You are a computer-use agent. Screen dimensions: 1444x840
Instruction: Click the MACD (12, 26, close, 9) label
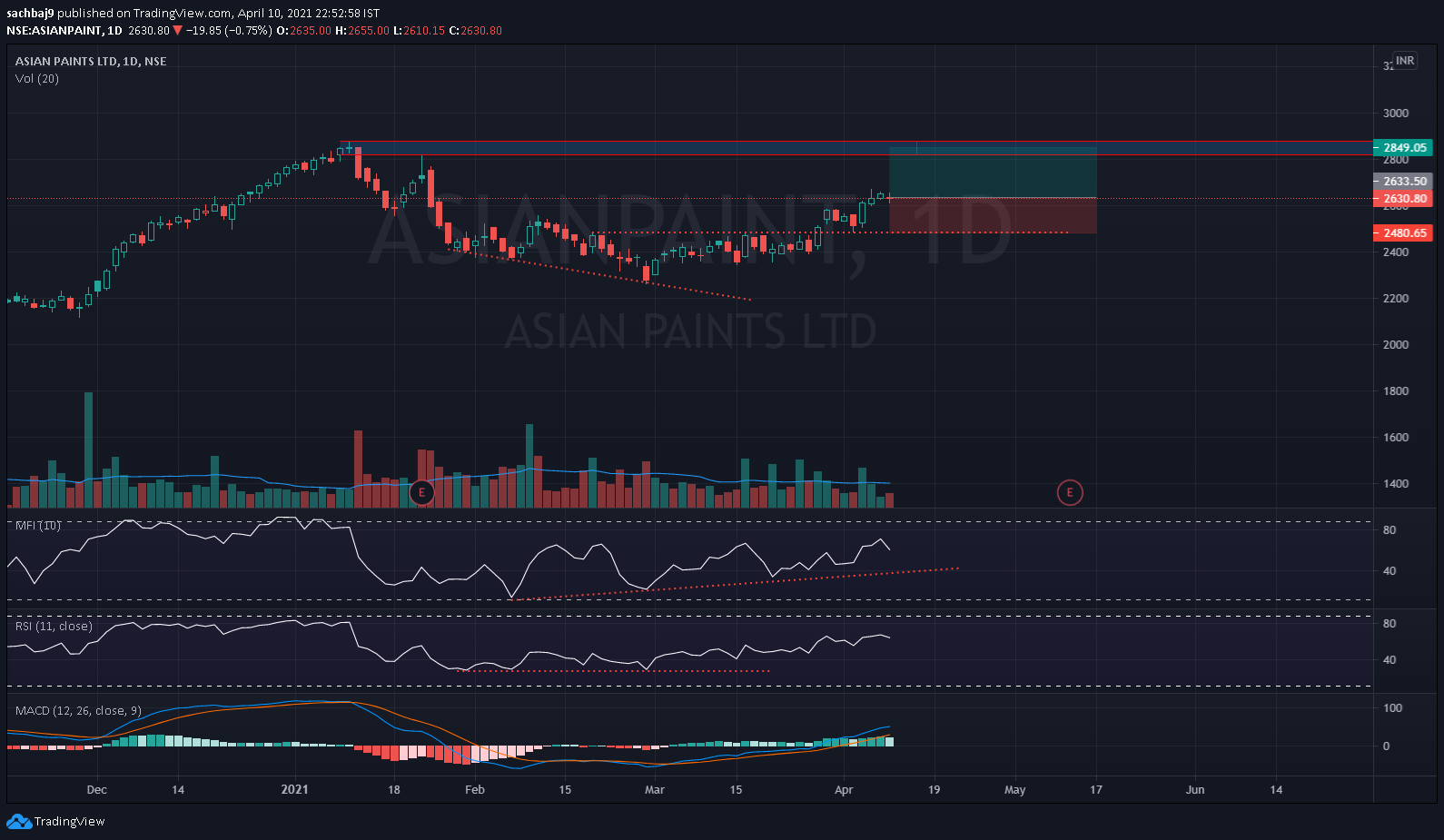pos(78,711)
